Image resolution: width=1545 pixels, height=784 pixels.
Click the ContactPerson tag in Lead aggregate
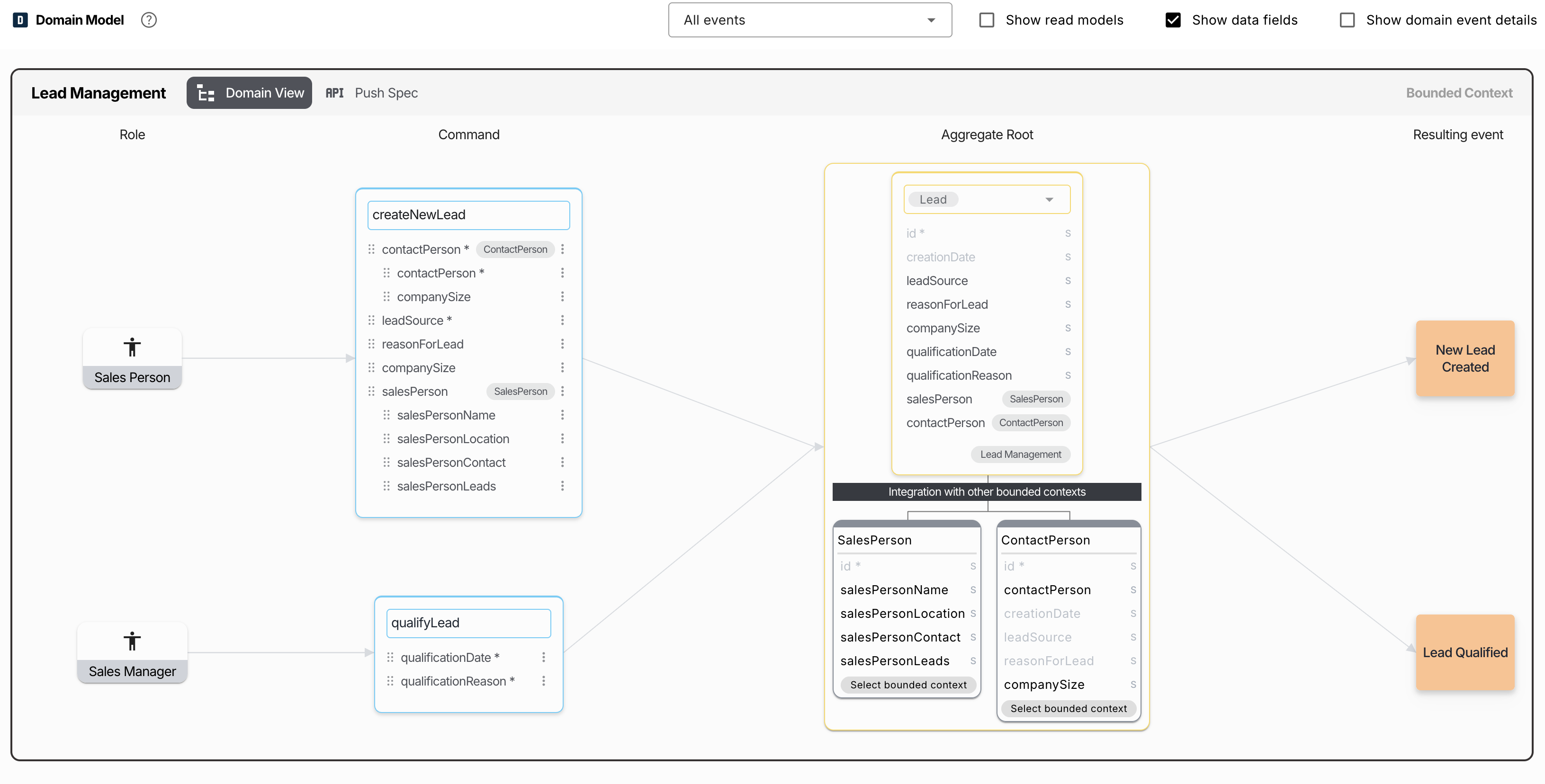[x=1031, y=423]
